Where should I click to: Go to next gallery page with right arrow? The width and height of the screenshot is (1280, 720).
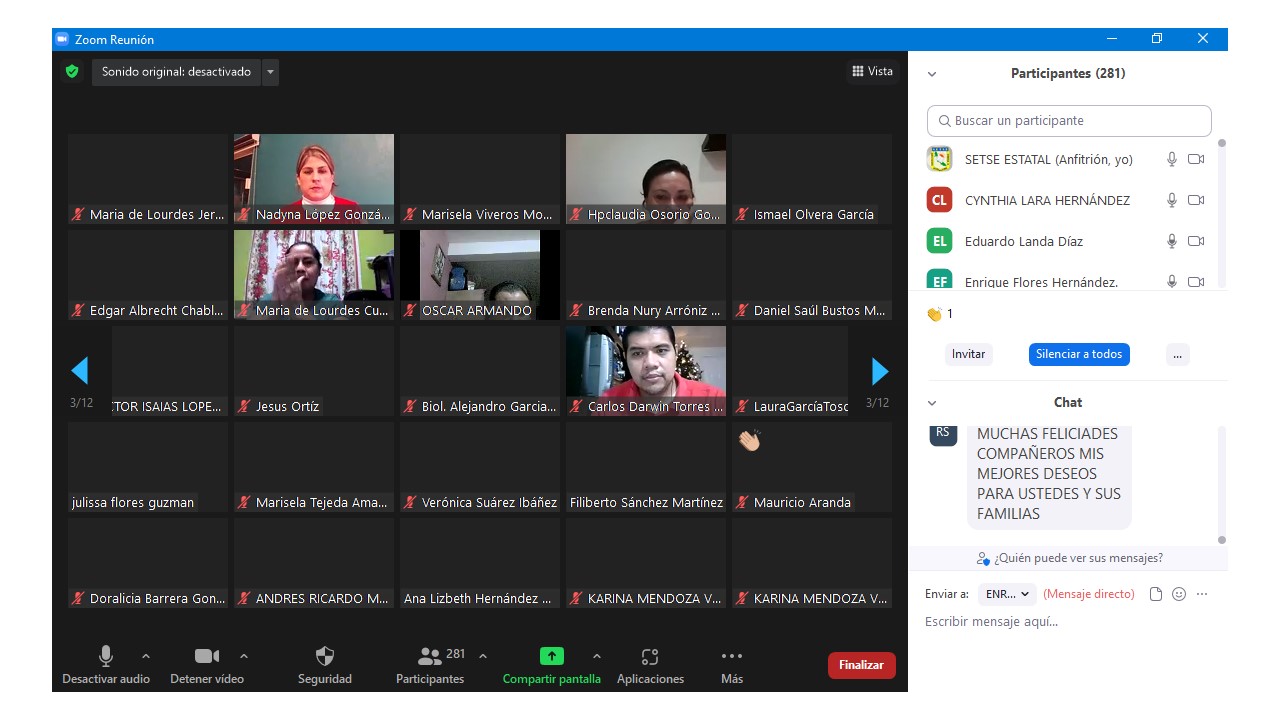[x=880, y=371]
